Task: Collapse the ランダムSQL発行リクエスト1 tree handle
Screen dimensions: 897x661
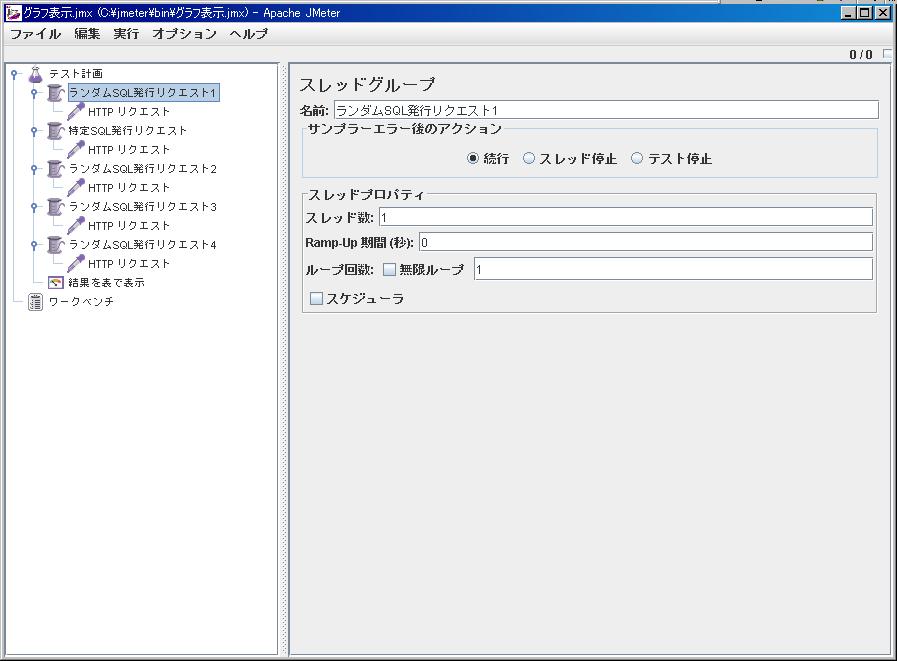Action: [x=34, y=93]
